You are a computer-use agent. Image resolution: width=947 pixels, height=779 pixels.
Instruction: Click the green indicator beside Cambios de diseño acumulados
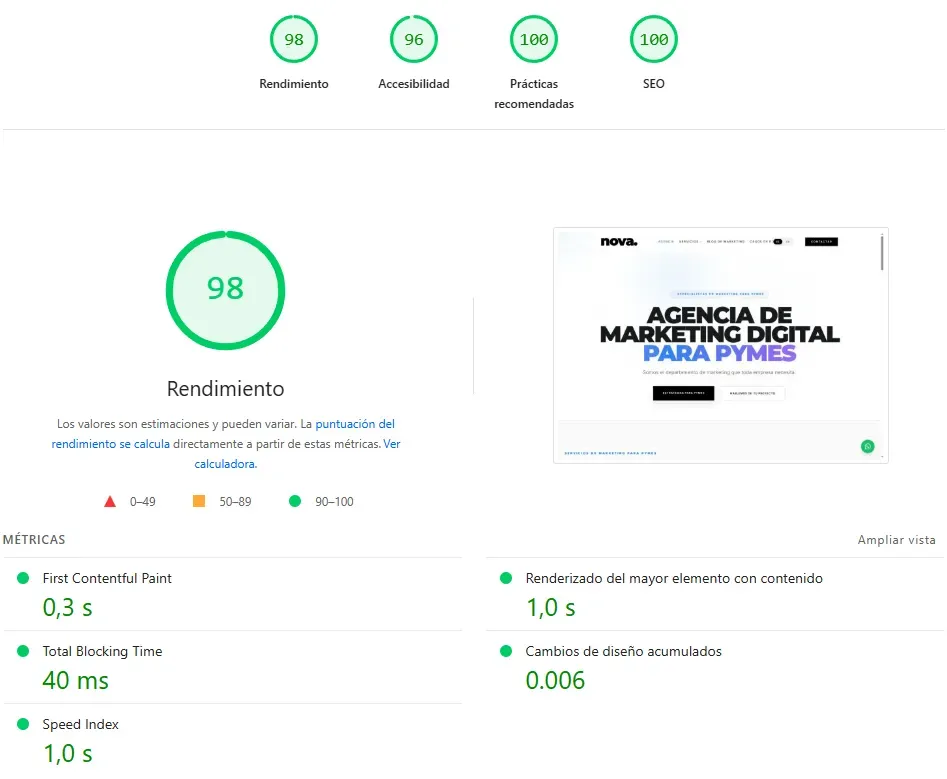coord(506,651)
